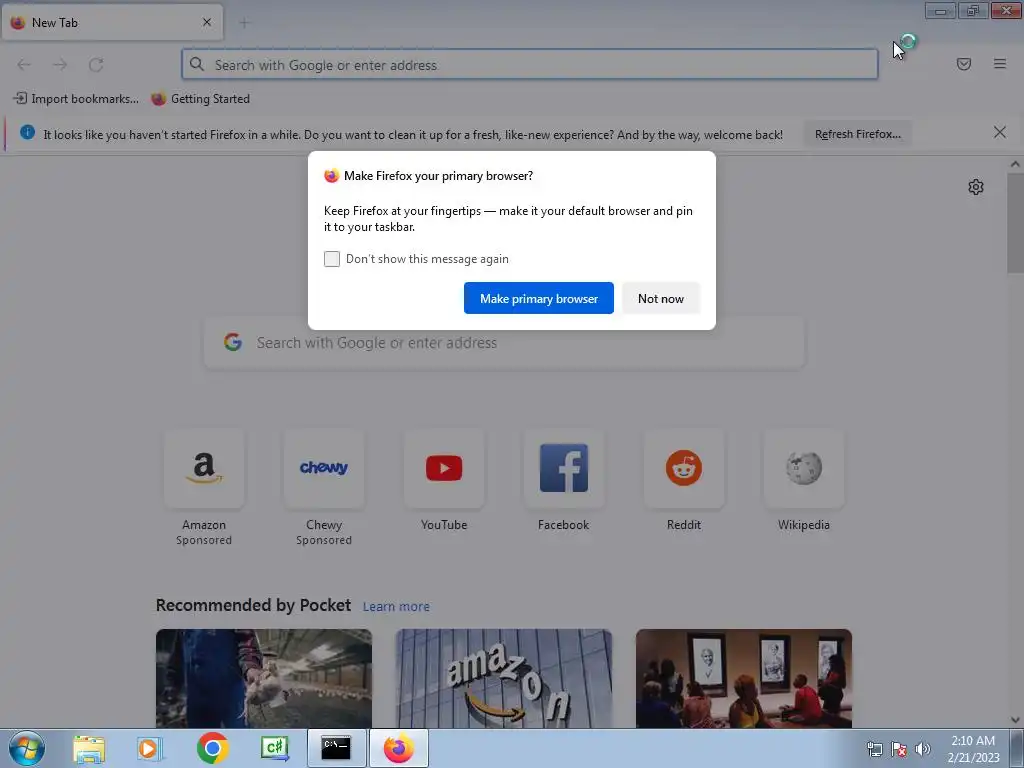Open the gallery audience Pocket story thumbnail
The height and width of the screenshot is (768, 1024).
[x=744, y=679]
